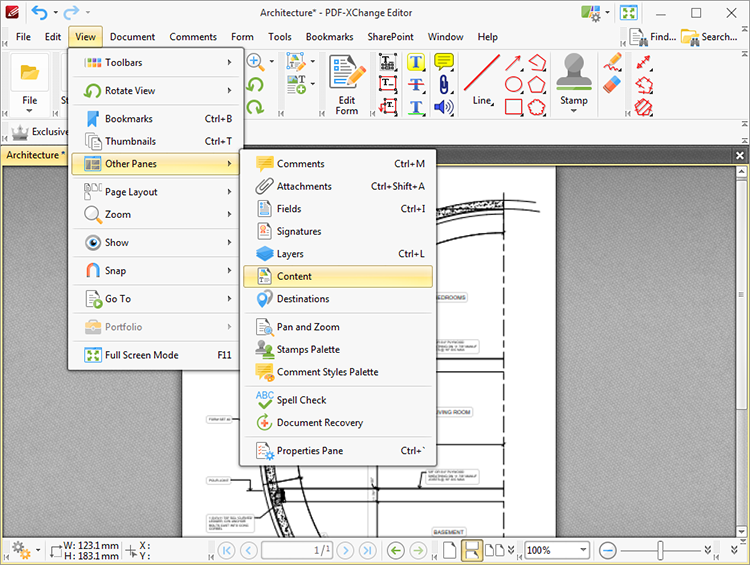This screenshot has height=565, width=750.
Task: Click the page number input field
Action: 297,551
